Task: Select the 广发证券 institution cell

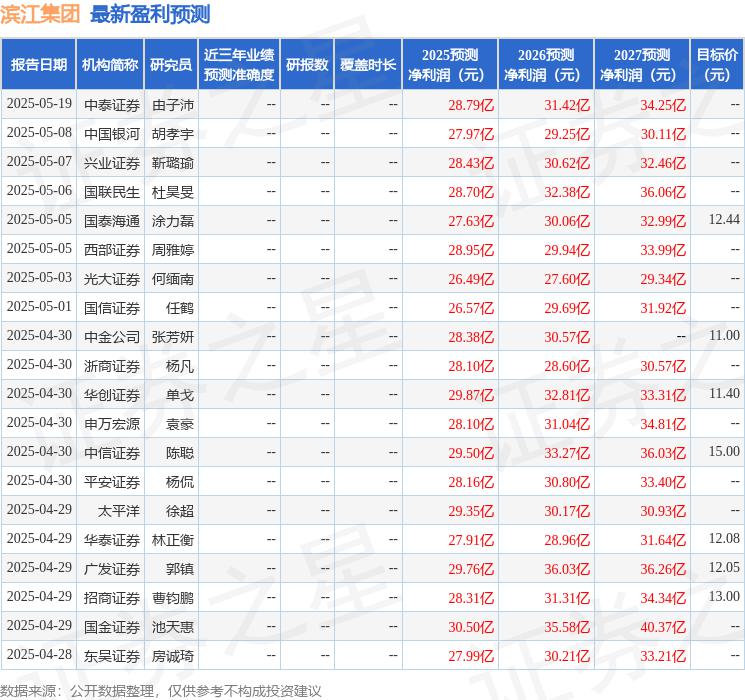Action: pyautogui.click(x=112, y=569)
